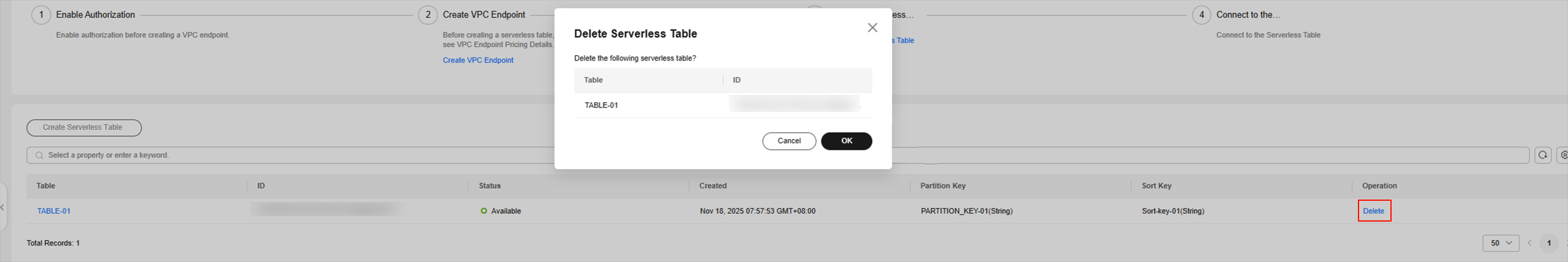Click the Create VPC Endpoint link
The height and width of the screenshot is (262, 1568).
[478, 60]
